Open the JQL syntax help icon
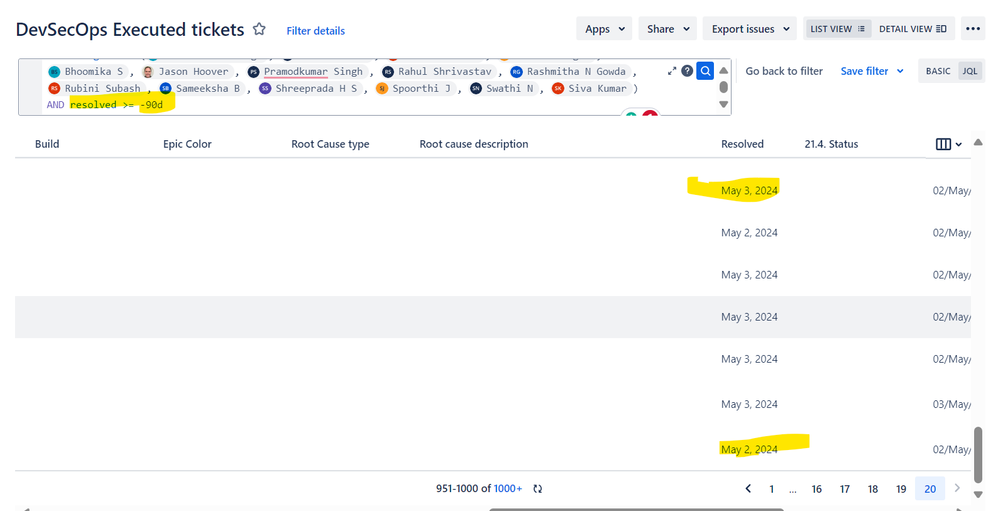Viewport: 998px width, 511px height. pyautogui.click(x=687, y=71)
